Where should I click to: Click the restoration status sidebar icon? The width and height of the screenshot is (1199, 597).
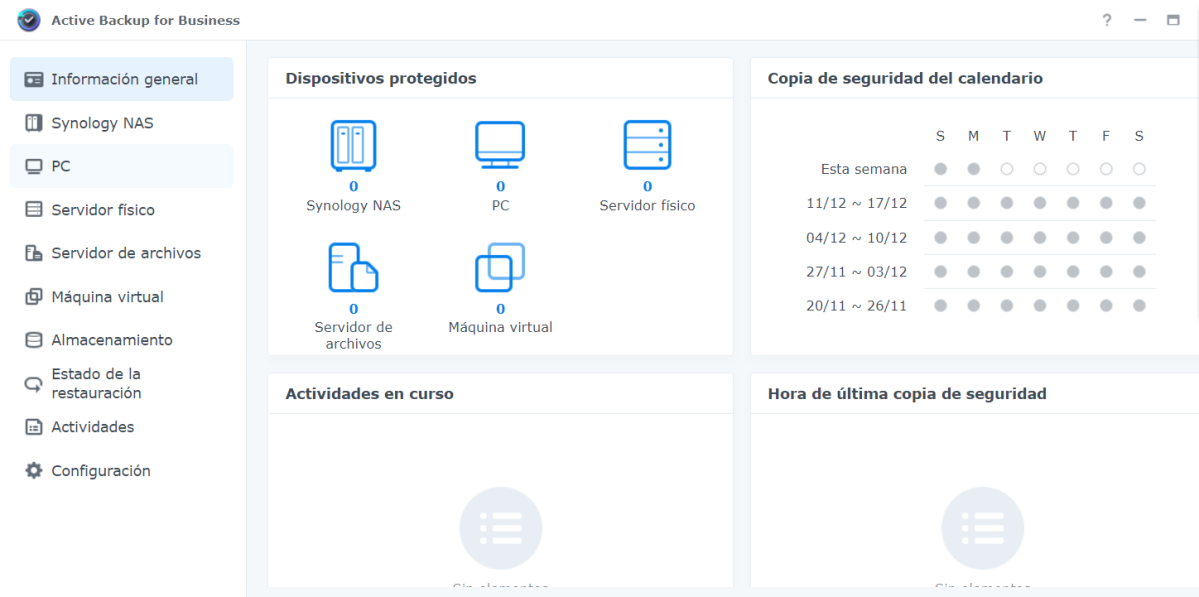34,384
